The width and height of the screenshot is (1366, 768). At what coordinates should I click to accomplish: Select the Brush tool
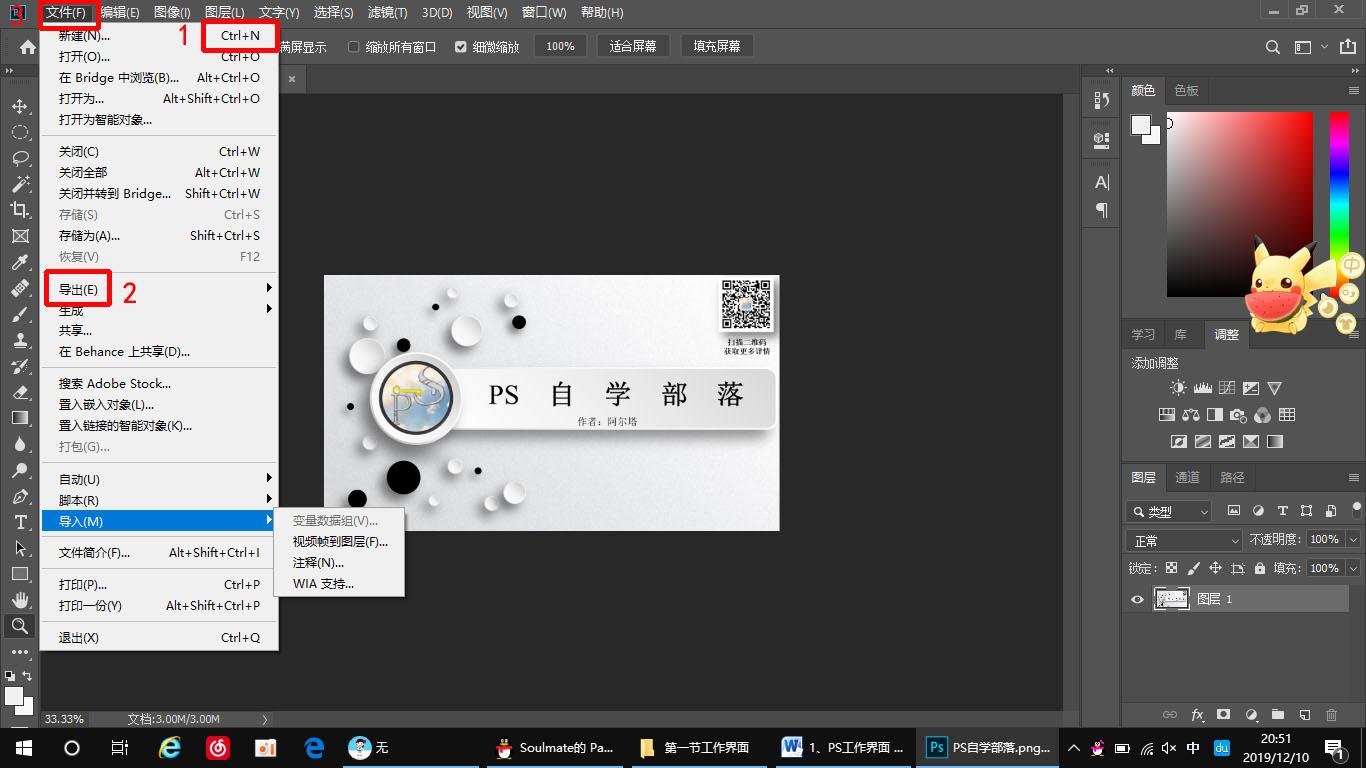[x=19, y=314]
